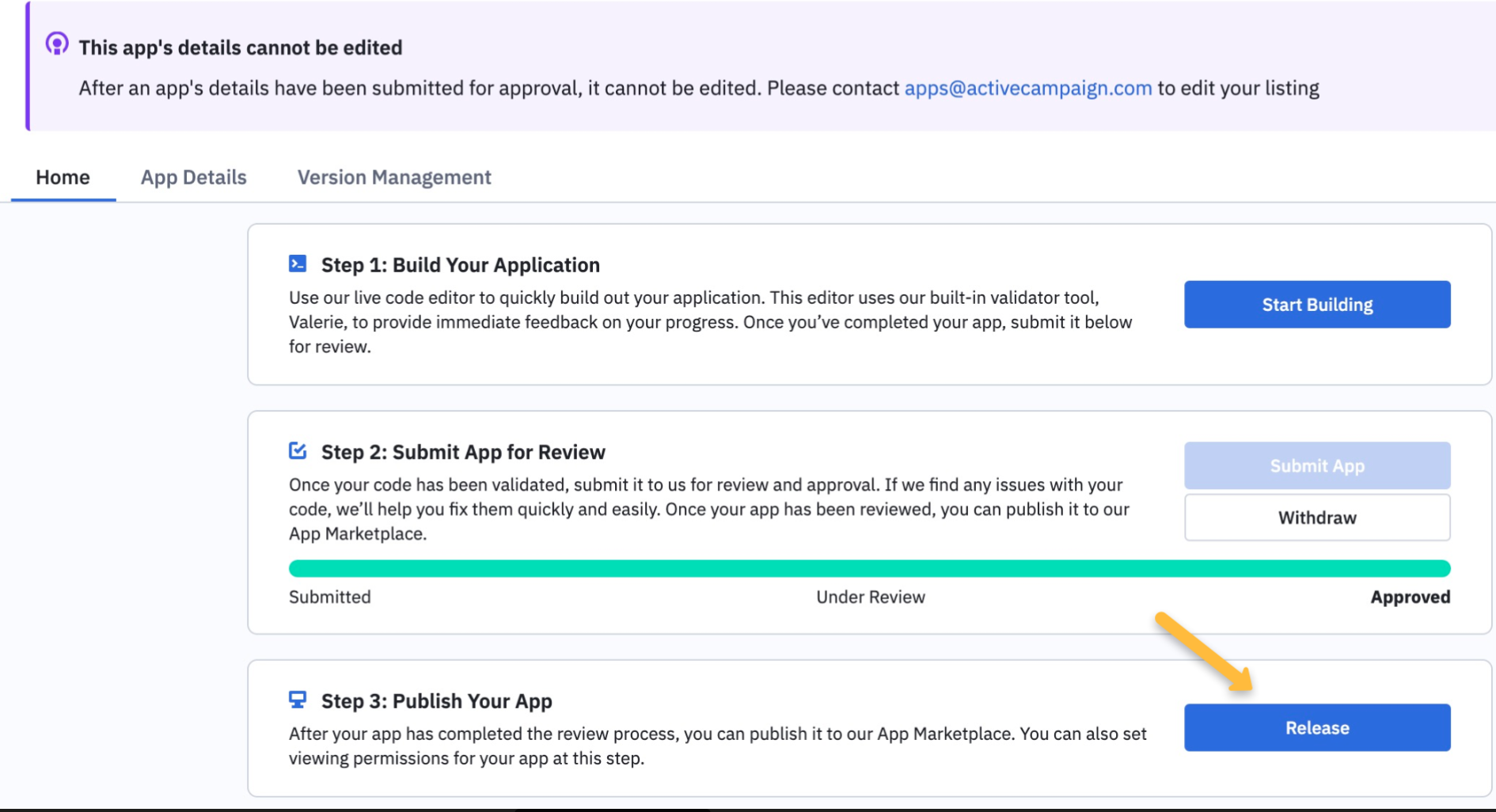Click the green review progress bar
Viewport: 1496px width, 812px height.
(x=869, y=568)
